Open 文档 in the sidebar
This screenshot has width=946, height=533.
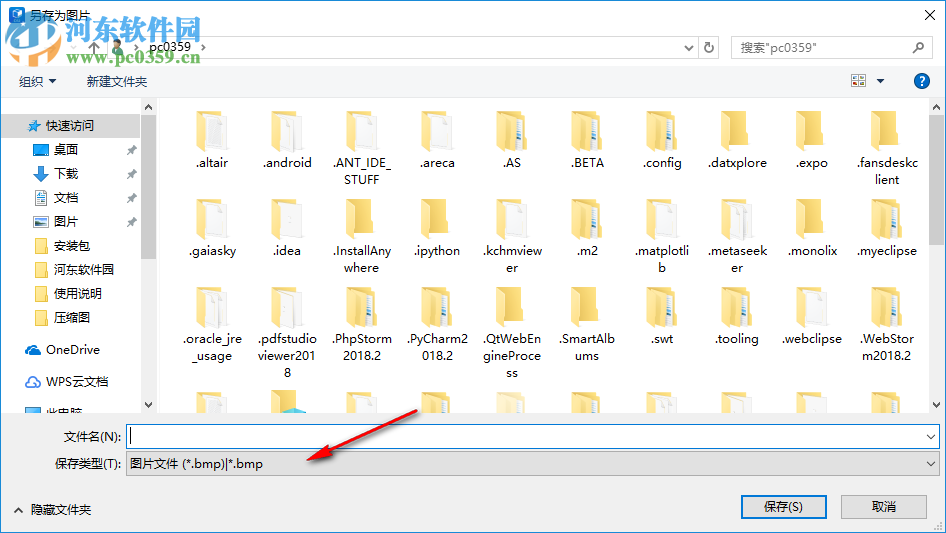(66, 198)
